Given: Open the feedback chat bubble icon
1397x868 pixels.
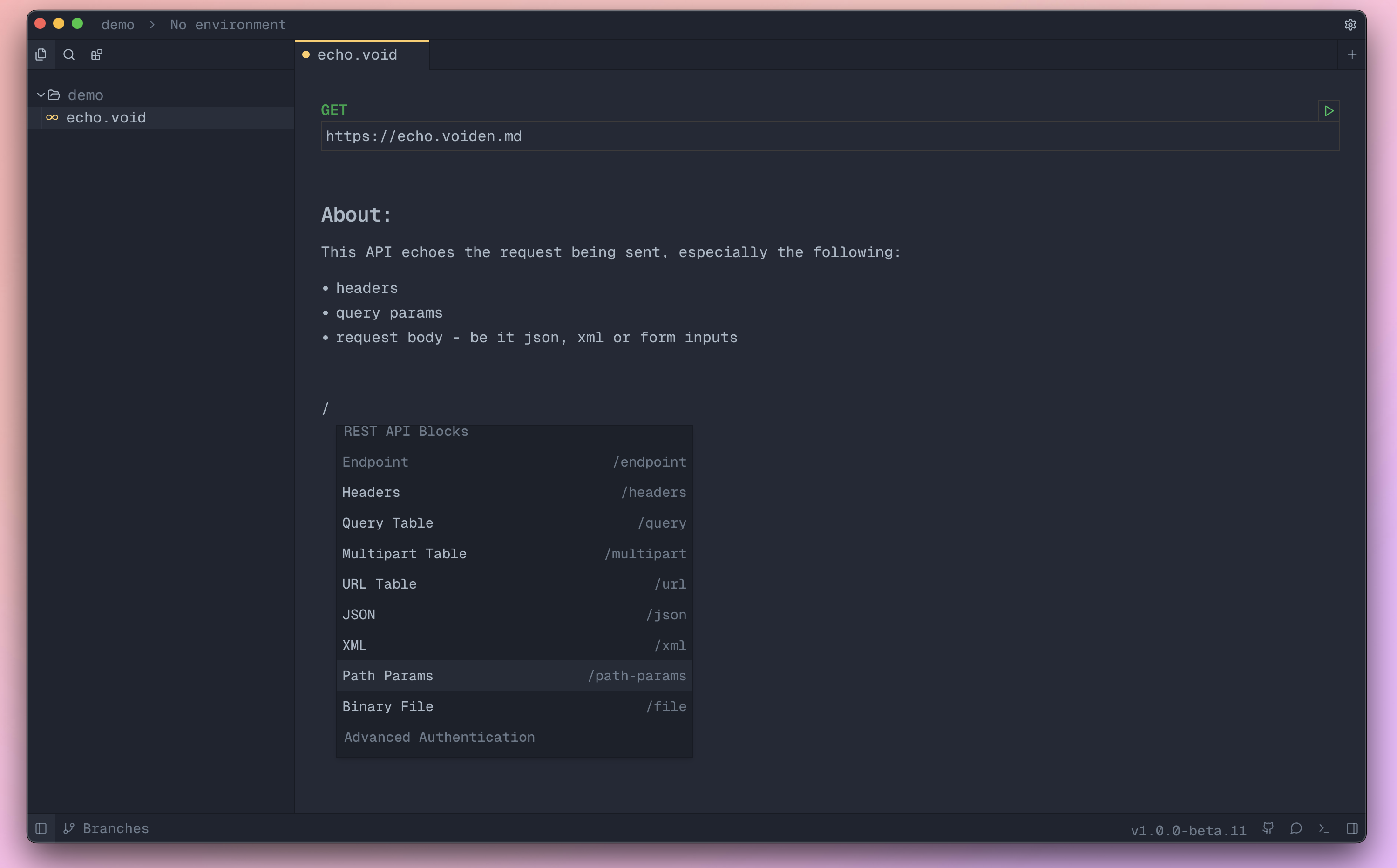Looking at the screenshot, I should (1296, 828).
